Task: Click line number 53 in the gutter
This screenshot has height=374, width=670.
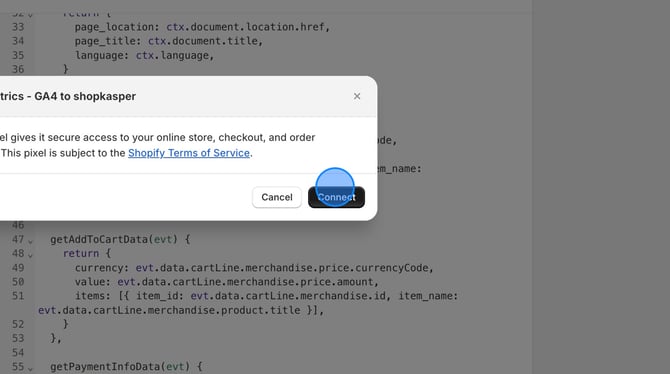Action: pyautogui.click(x=18, y=339)
